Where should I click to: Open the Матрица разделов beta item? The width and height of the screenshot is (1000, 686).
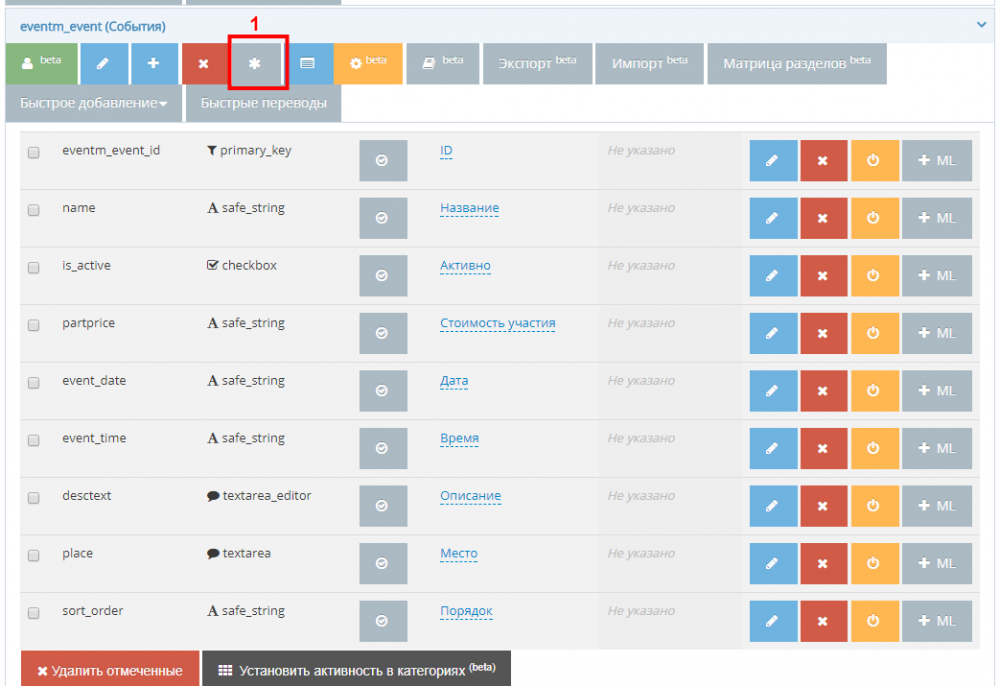pyautogui.click(x=796, y=63)
